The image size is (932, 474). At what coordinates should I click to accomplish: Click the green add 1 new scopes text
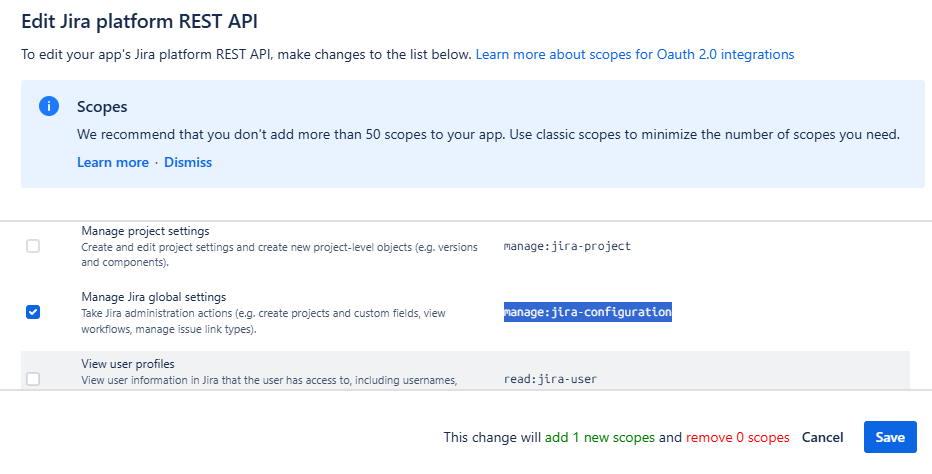click(600, 438)
